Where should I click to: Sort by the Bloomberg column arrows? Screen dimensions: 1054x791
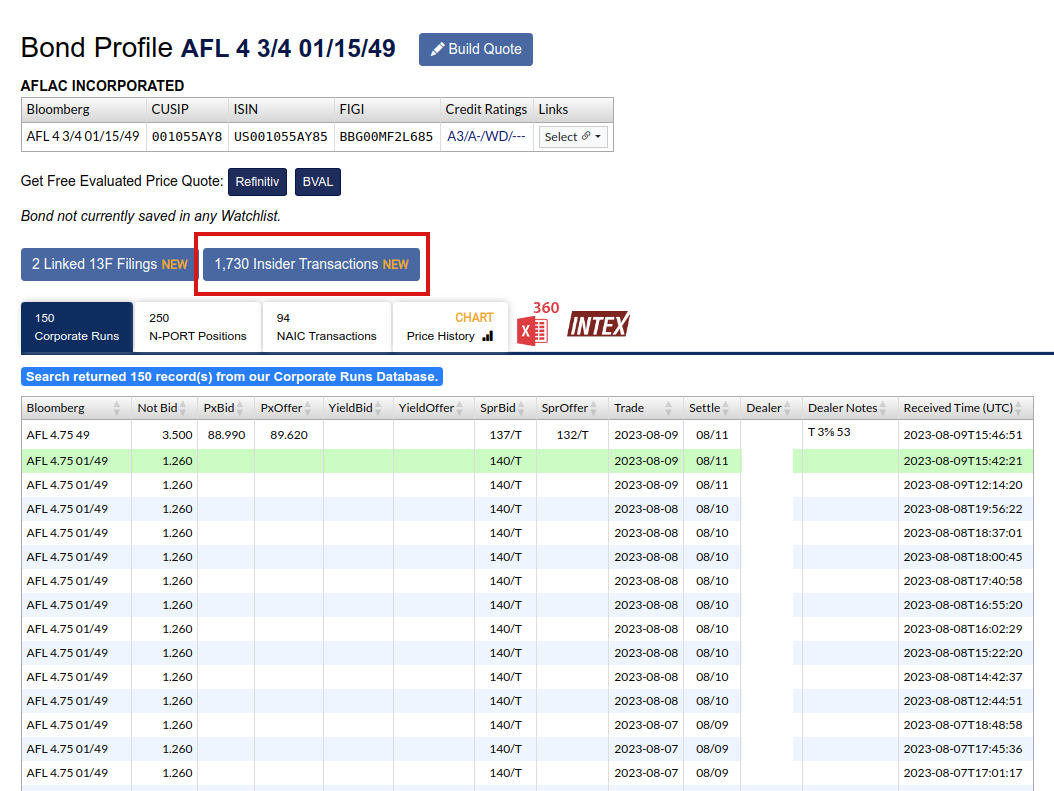(117, 408)
